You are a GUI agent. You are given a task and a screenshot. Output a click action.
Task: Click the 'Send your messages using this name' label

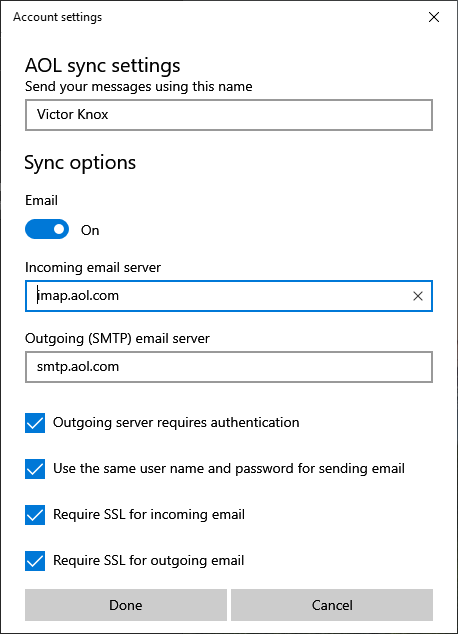pos(139,87)
